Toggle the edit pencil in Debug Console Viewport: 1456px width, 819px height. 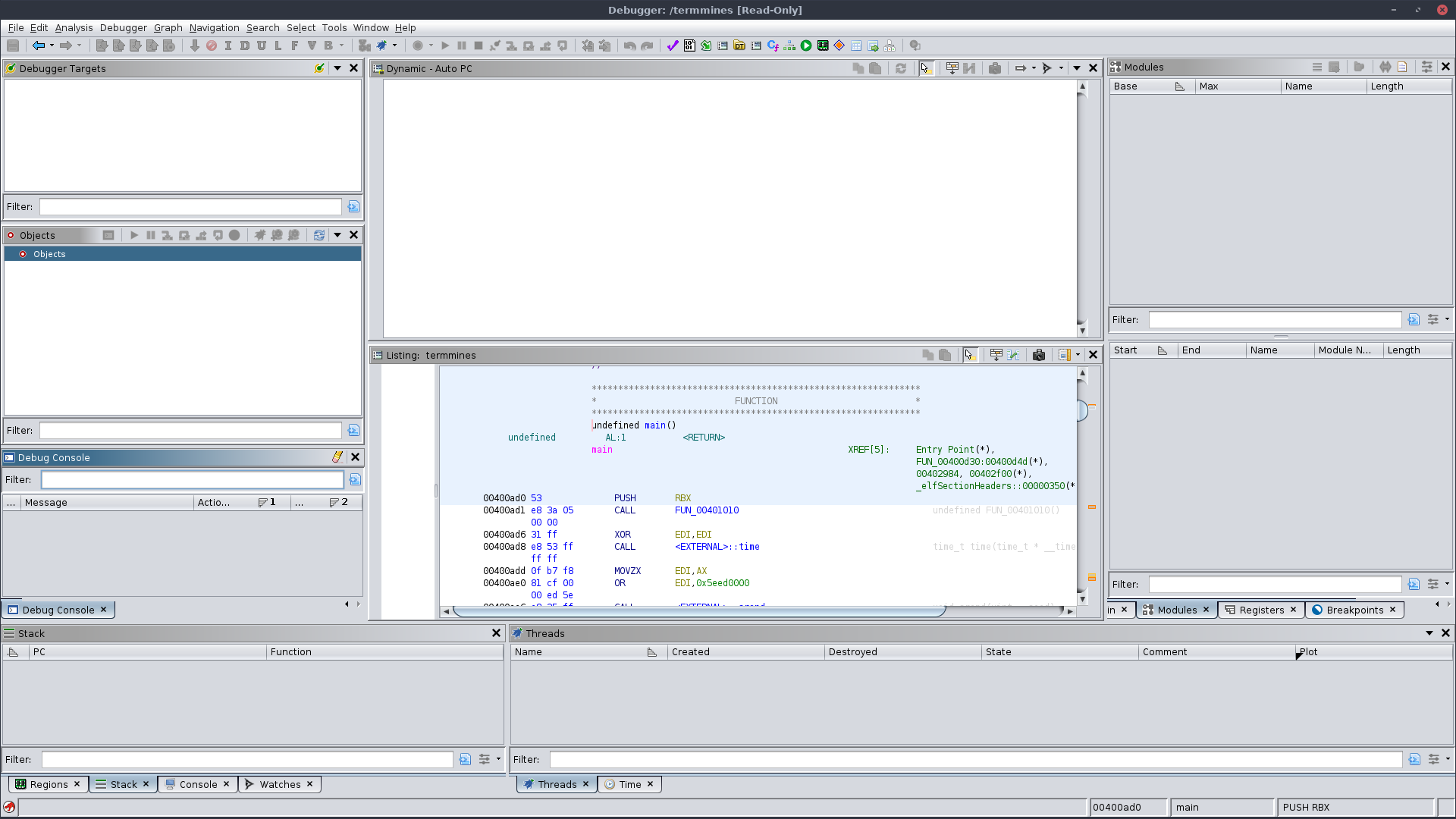click(337, 457)
